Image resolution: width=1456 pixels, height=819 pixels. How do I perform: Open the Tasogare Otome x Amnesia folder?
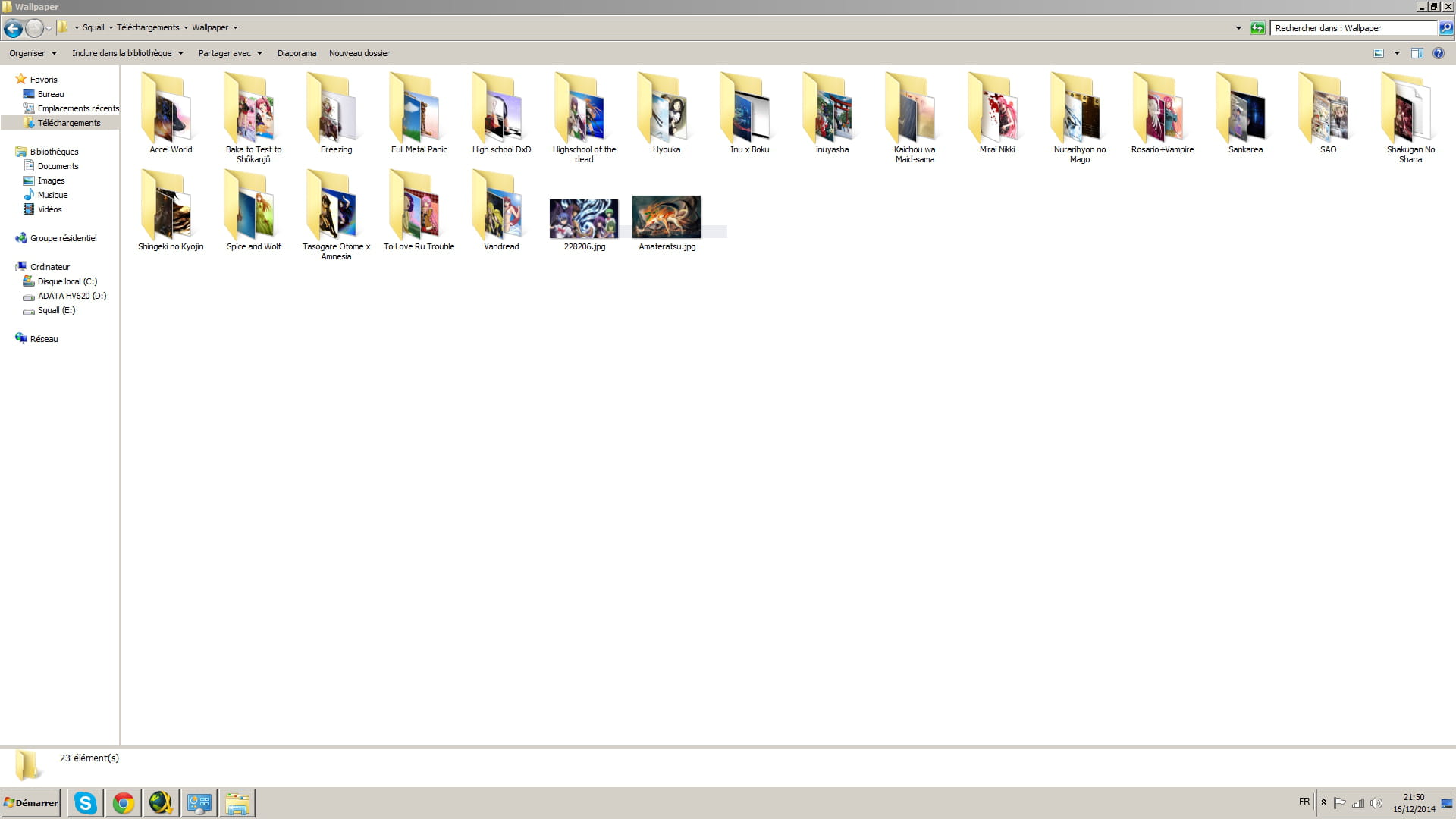click(x=336, y=215)
